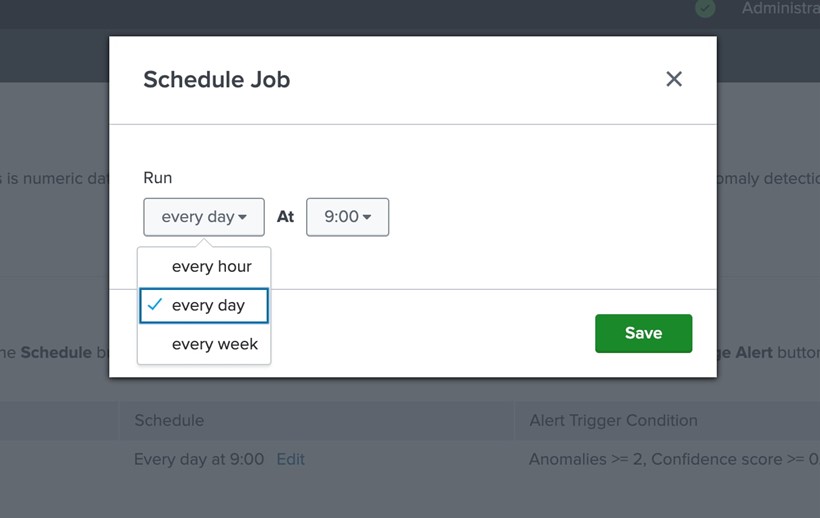Click the Every day at 9:00 table cell

199,459
